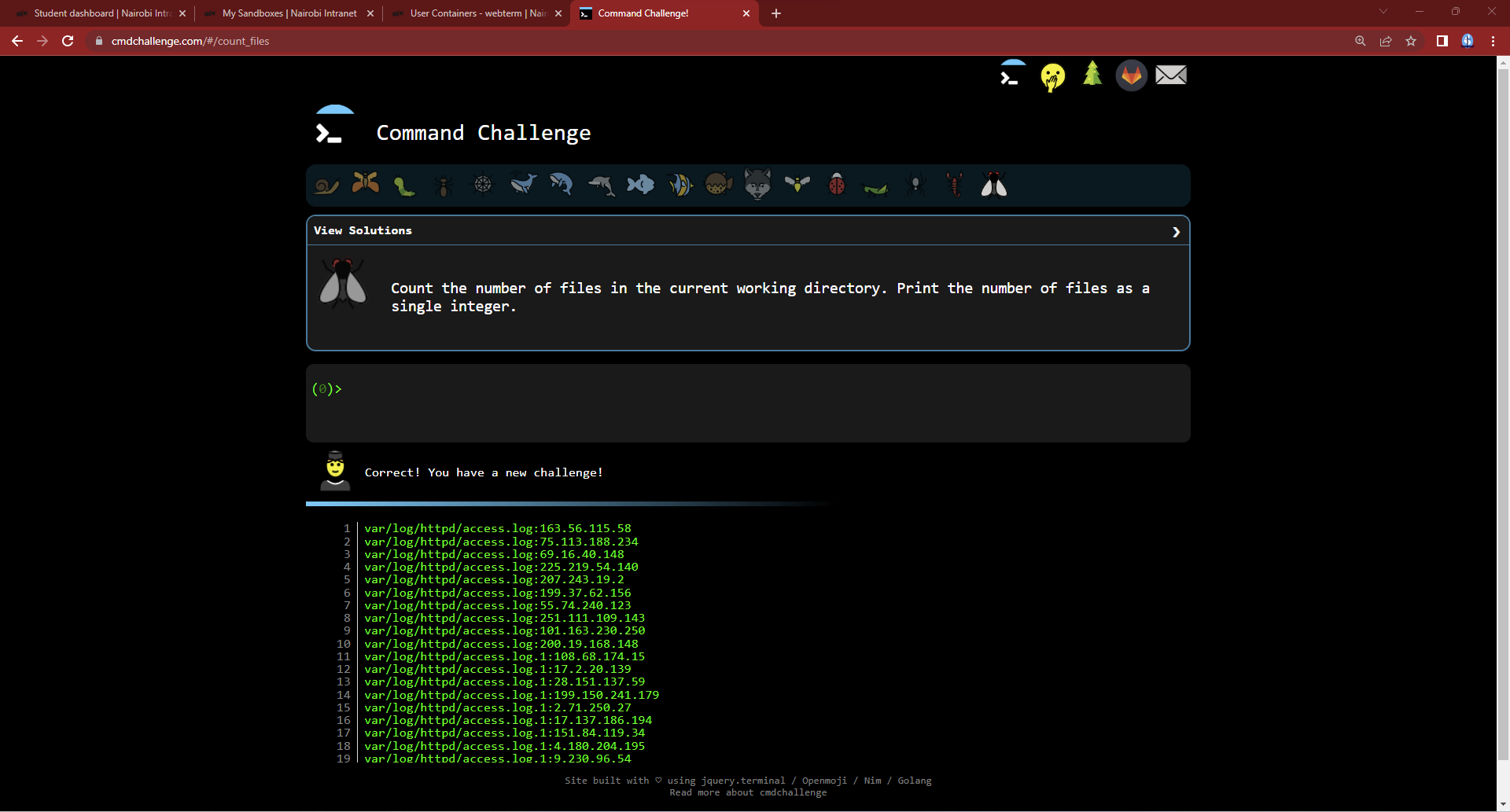Open the dolphin challenge icon
The image size is (1510, 812).
[x=601, y=185]
